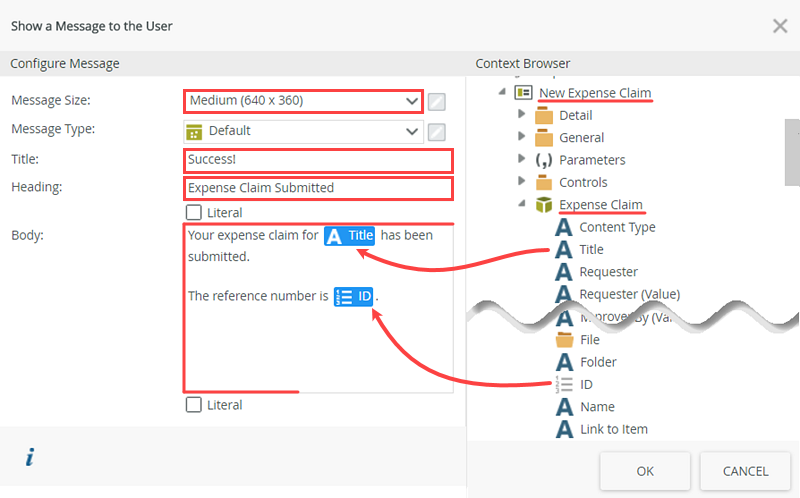800x498 pixels.
Task: Click the OK button
Action: coord(645,471)
